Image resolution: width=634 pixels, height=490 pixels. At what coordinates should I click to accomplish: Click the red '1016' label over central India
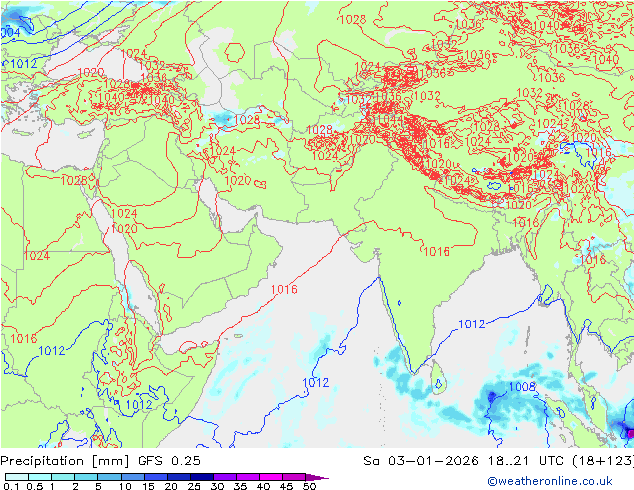(x=436, y=251)
